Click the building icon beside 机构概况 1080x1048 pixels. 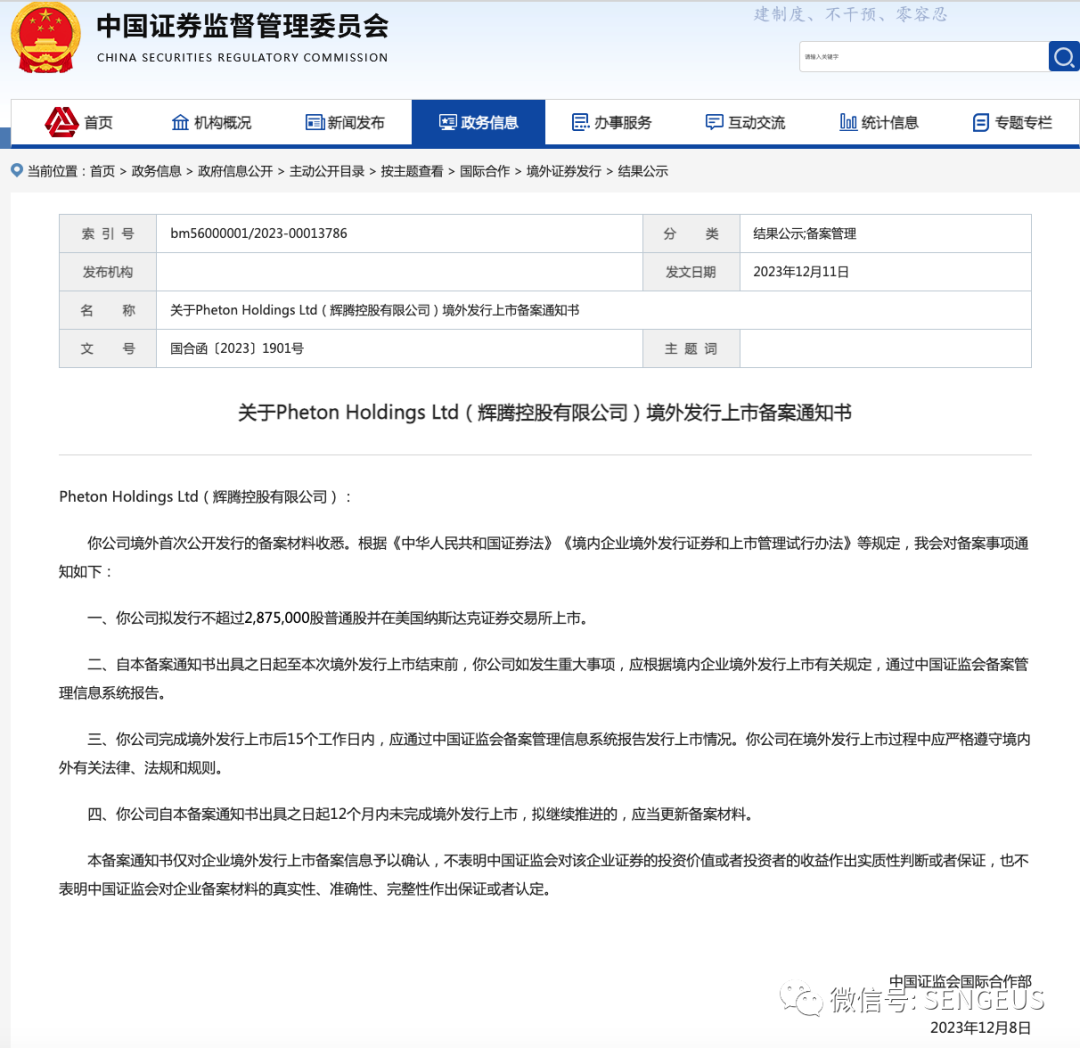(x=180, y=123)
